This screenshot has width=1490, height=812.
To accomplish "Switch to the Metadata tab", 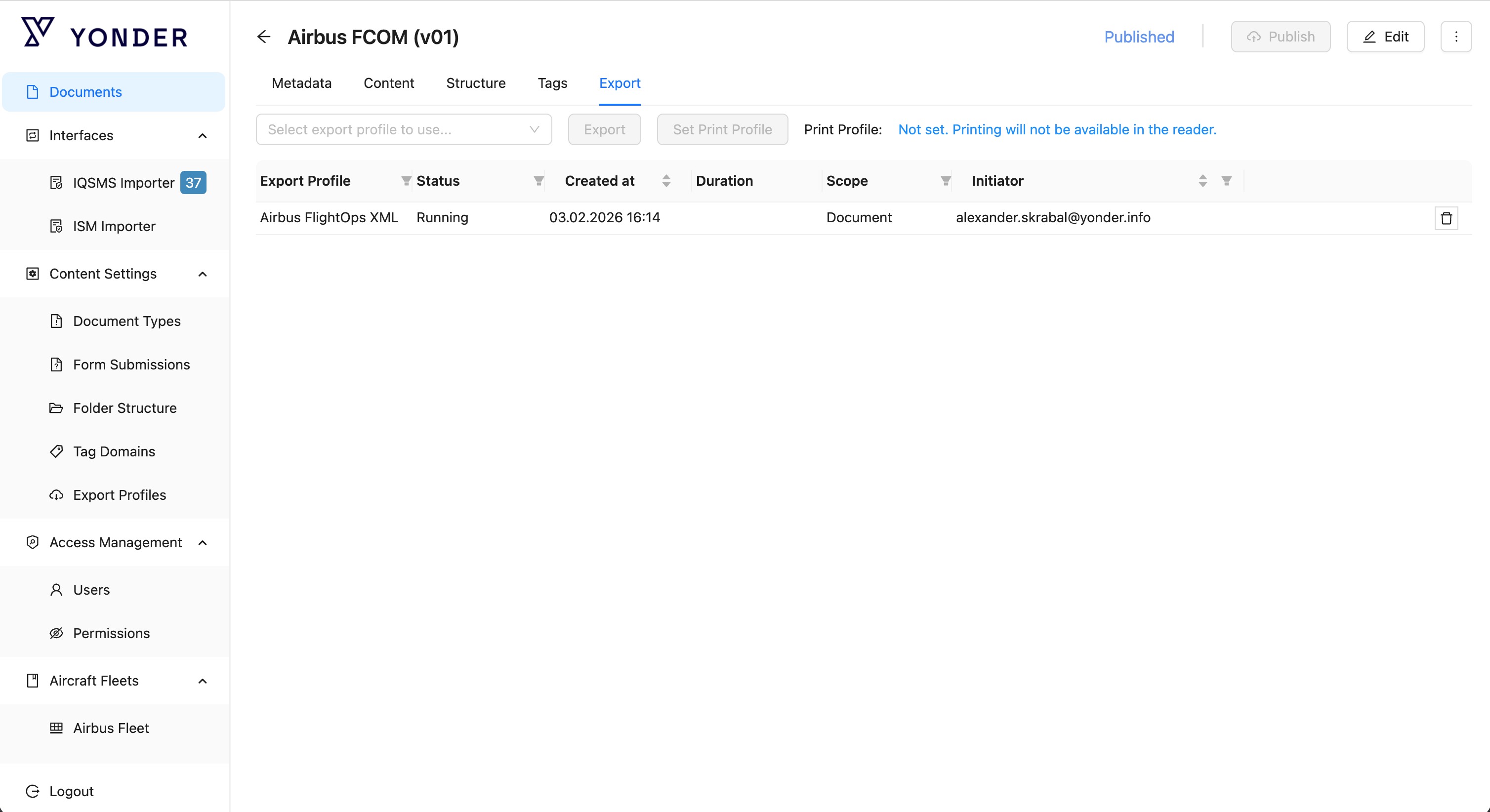I will pyautogui.click(x=301, y=83).
